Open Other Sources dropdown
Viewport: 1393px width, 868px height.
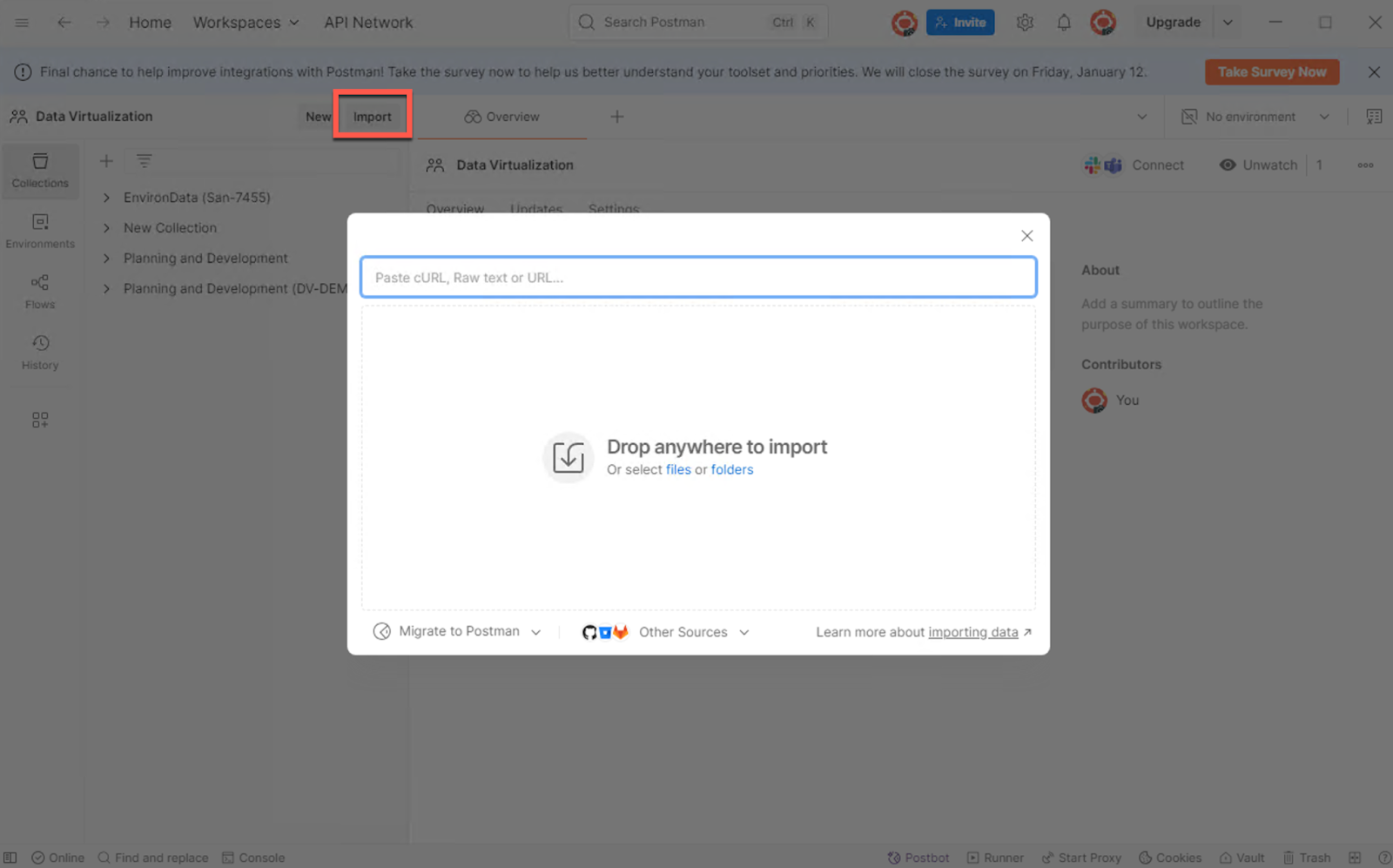(x=666, y=632)
